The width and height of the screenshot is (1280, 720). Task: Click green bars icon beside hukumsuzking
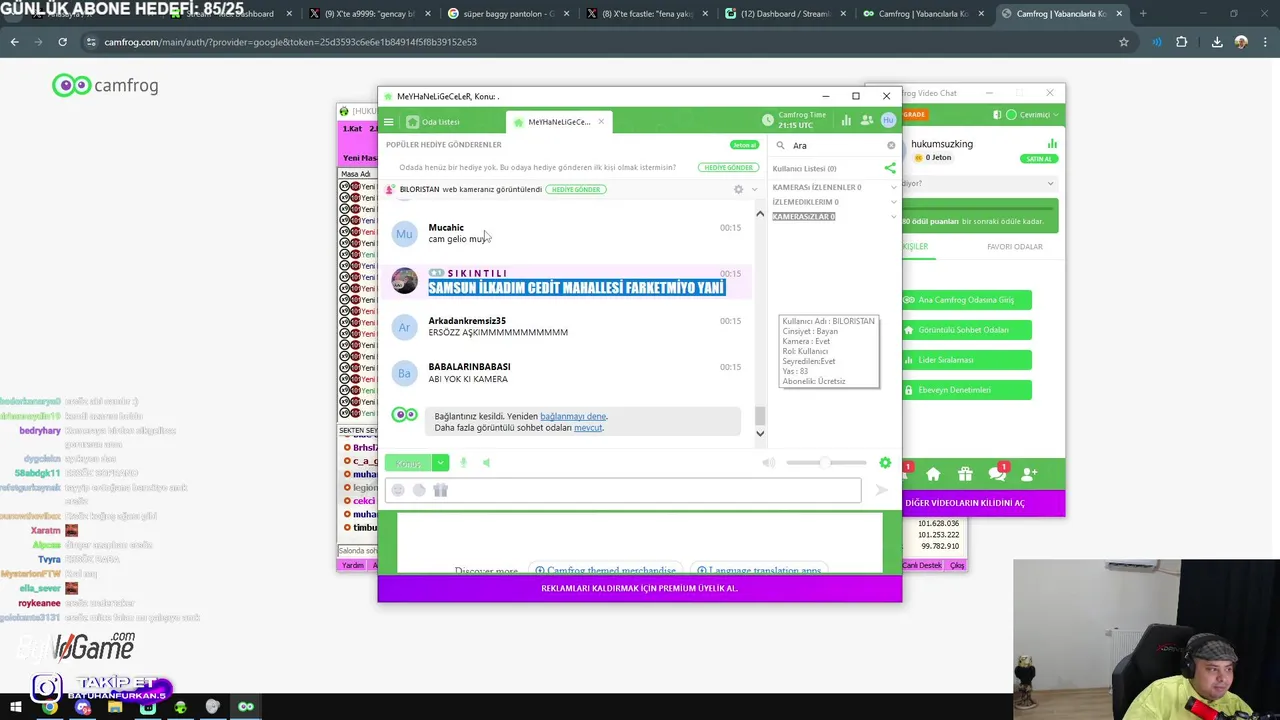pos(1052,144)
